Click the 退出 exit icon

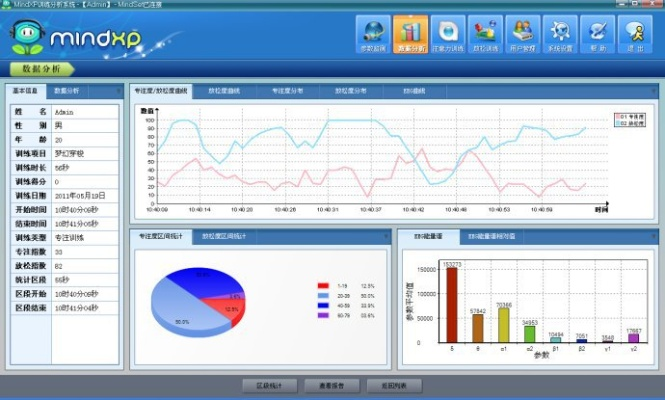click(x=634, y=35)
